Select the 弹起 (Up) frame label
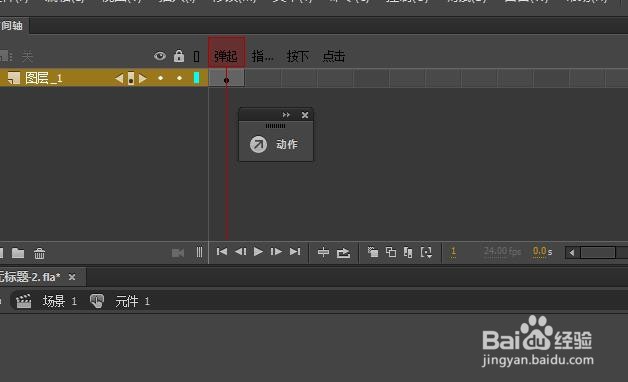628x382 pixels. [x=226, y=56]
